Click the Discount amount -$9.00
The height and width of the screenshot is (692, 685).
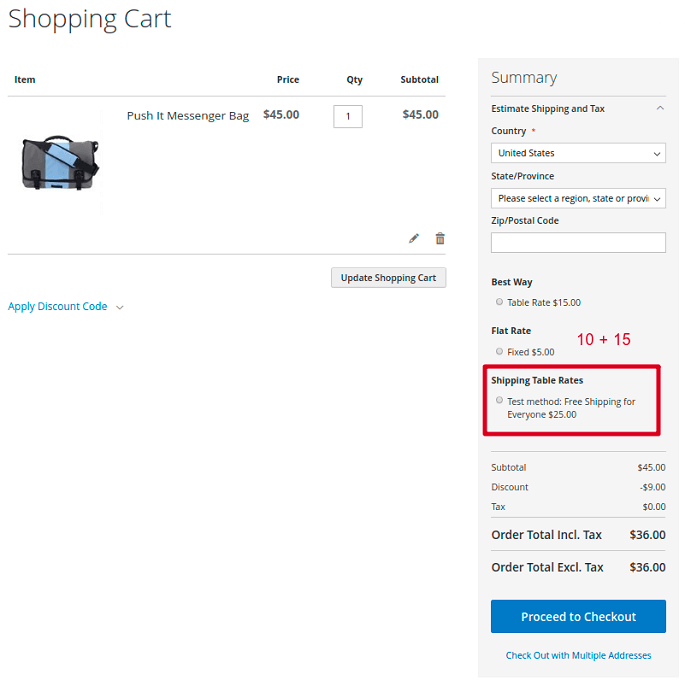[x=651, y=487]
